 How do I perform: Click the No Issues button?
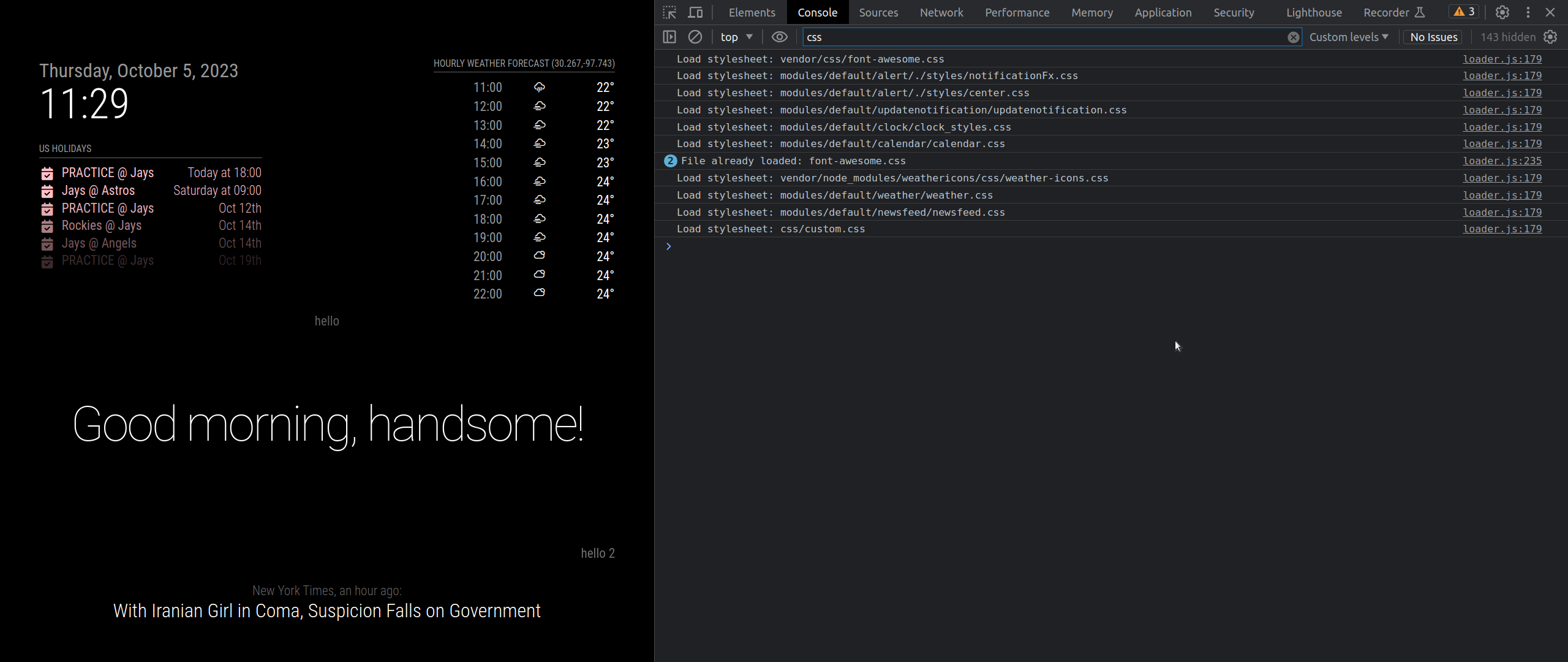pos(1433,37)
